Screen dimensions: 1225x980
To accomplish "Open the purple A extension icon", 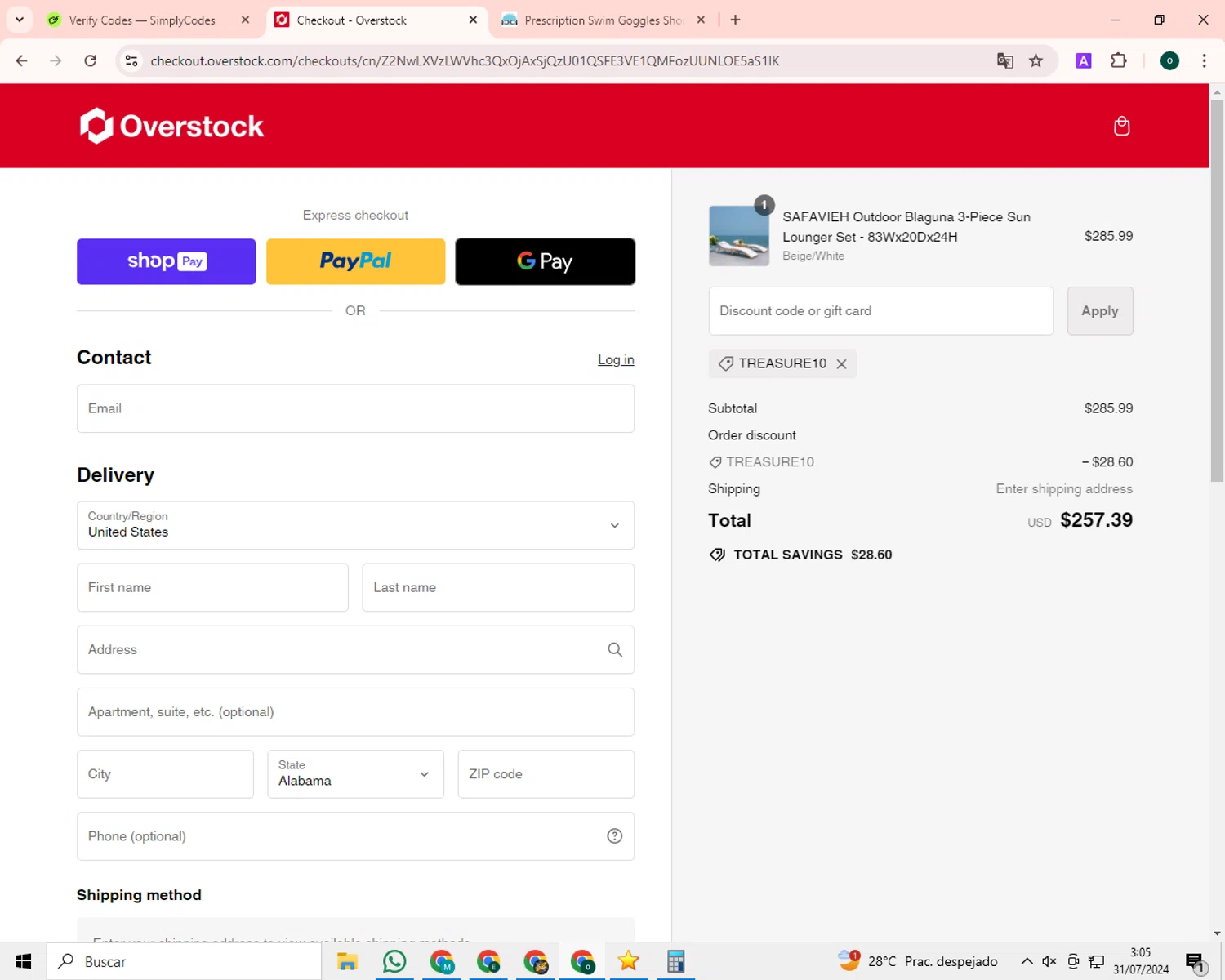I will pos(1084,60).
